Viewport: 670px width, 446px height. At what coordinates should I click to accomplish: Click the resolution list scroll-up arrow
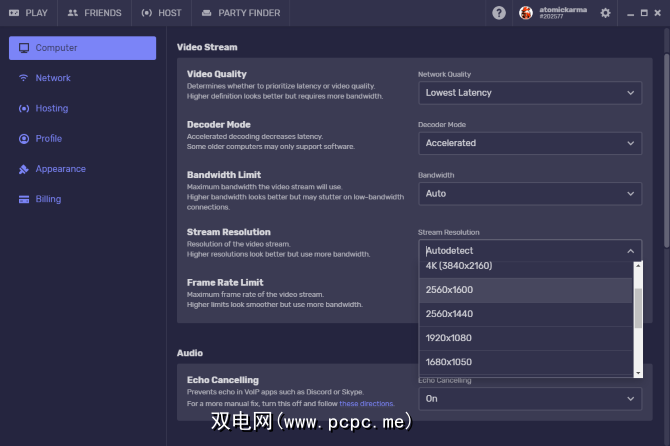[x=638, y=265]
